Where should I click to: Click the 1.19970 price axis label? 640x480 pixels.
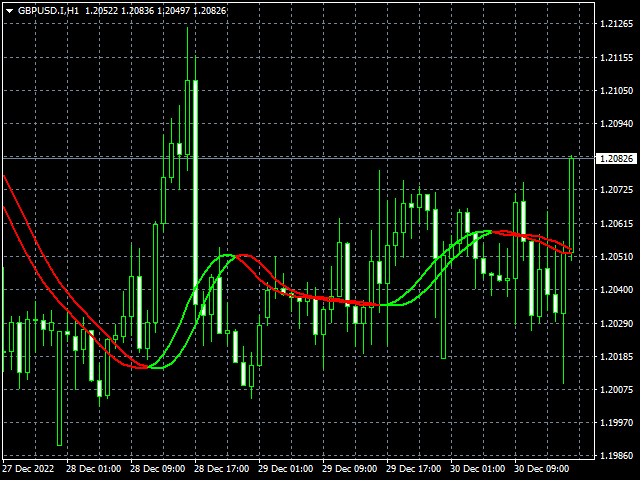[617, 422]
